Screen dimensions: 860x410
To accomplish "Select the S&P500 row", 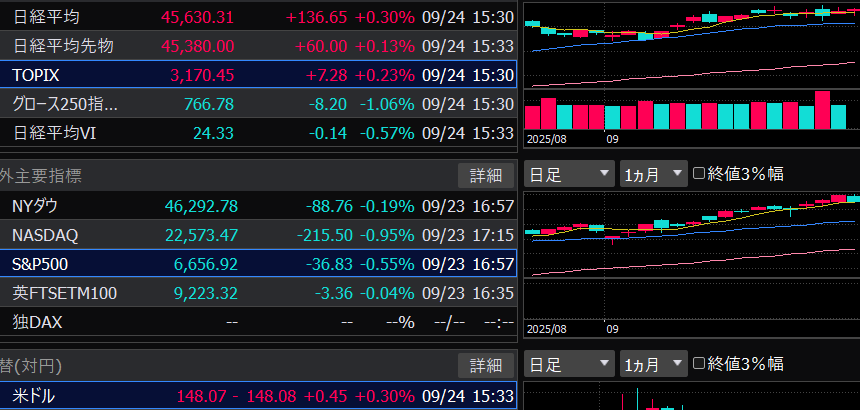I will [x=258, y=265].
